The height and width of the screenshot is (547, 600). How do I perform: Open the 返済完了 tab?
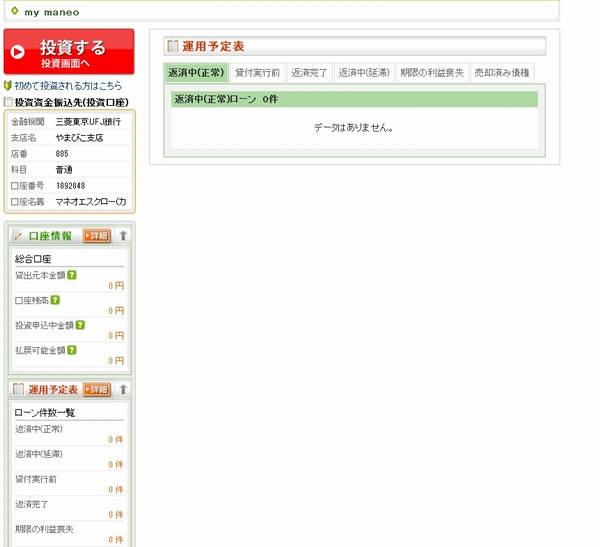[x=309, y=73]
